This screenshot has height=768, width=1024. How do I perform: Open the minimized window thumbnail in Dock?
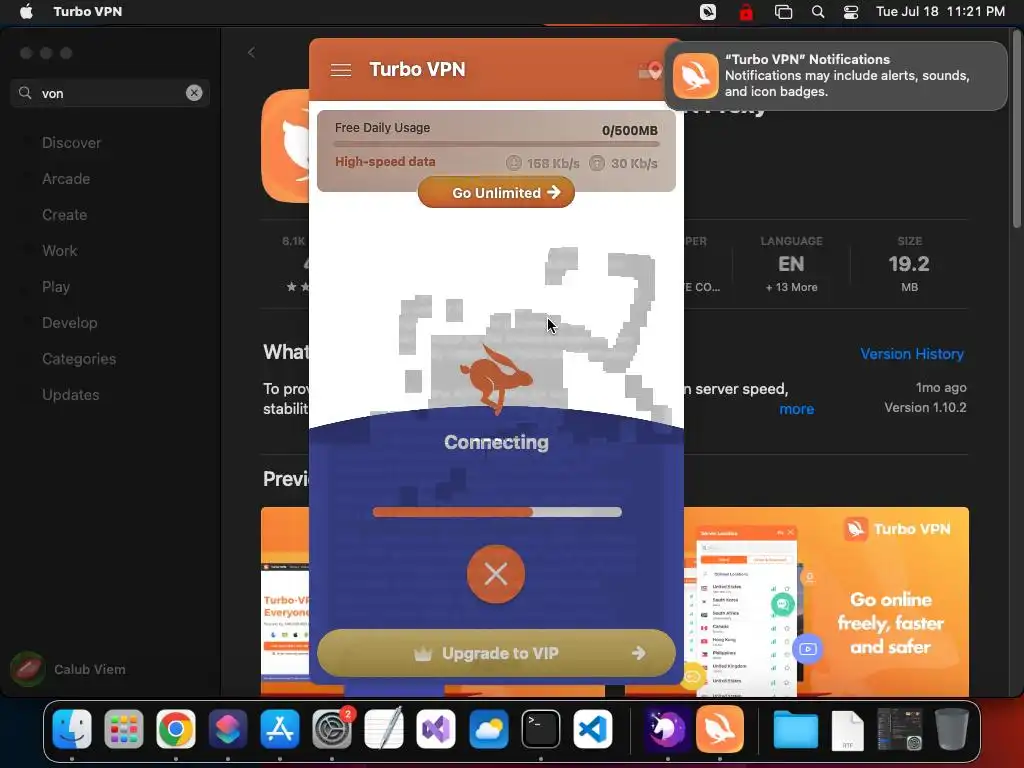pyautogui.click(x=899, y=729)
